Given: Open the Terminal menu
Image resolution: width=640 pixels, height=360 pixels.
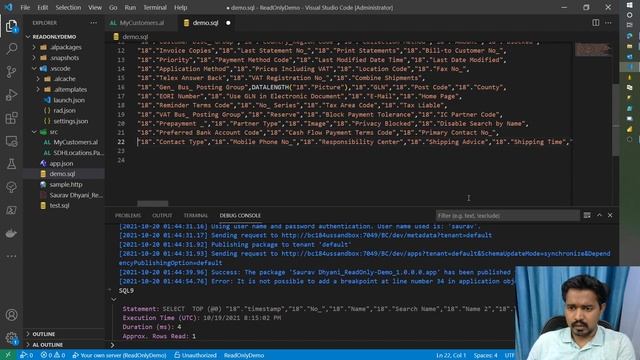Looking at the screenshot, I should pos(155,7).
